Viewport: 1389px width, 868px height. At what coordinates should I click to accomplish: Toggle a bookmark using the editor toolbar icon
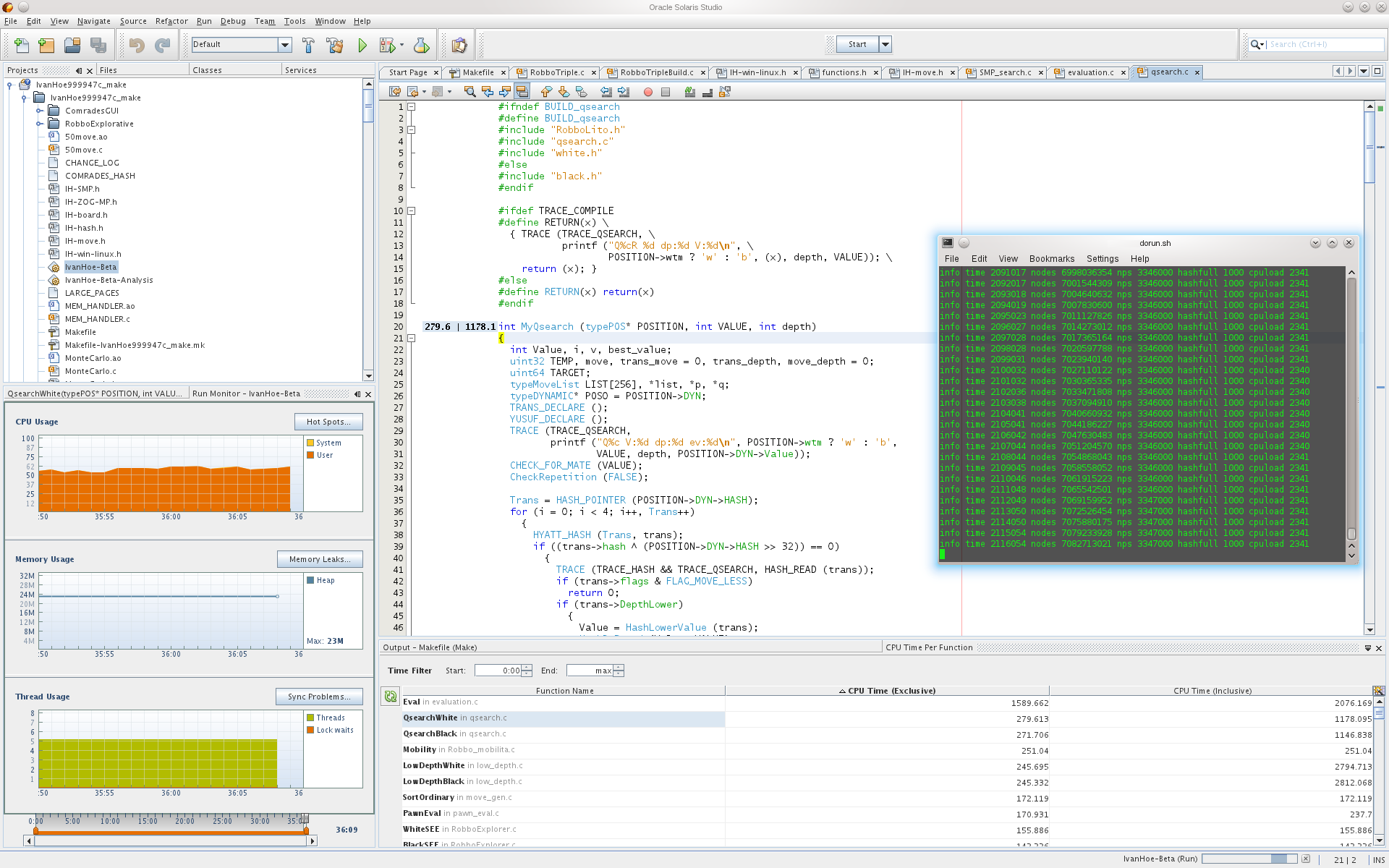(581, 92)
